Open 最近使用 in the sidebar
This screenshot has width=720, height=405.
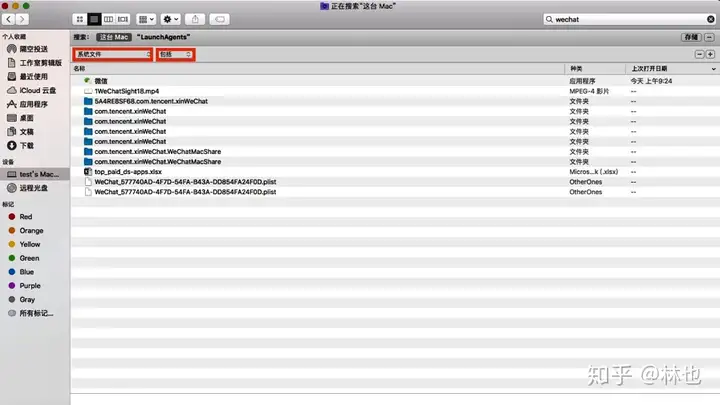[35, 77]
